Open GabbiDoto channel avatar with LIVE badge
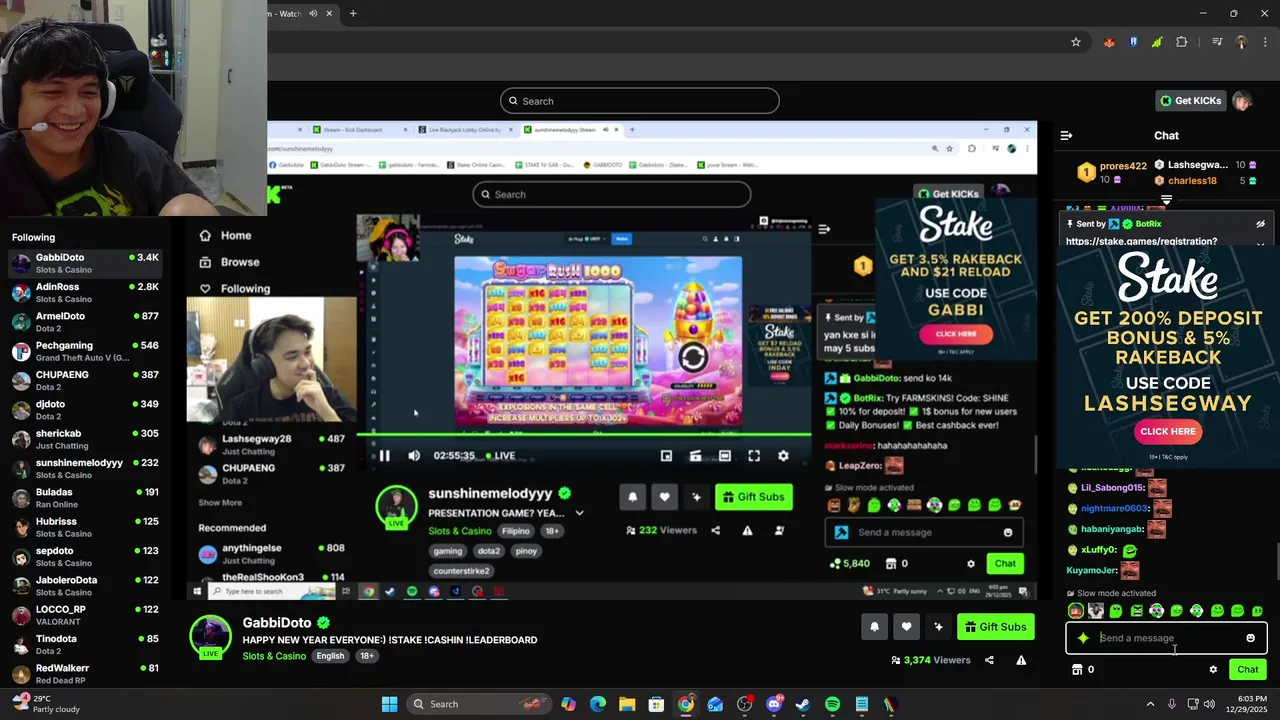 click(211, 637)
